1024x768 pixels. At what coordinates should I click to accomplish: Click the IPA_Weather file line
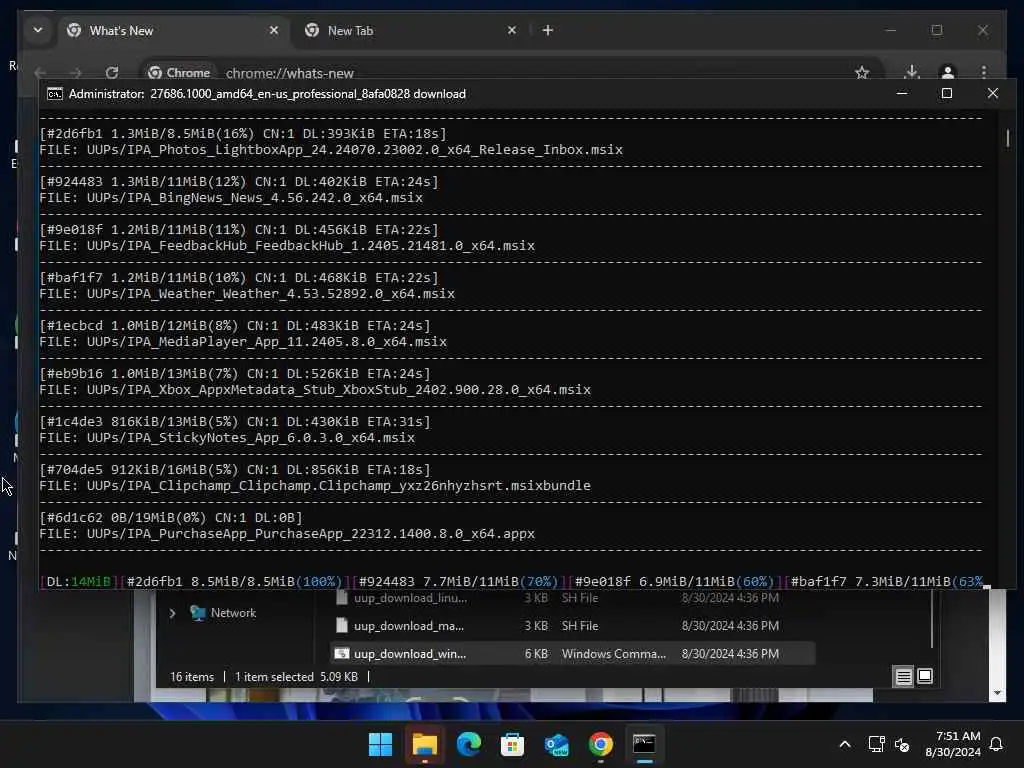(247, 293)
